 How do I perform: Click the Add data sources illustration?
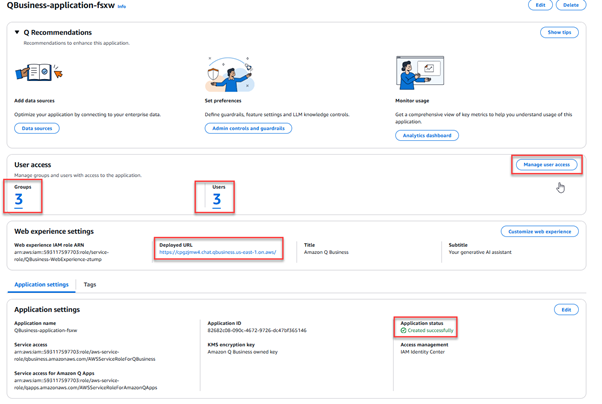pyautogui.click(x=39, y=72)
